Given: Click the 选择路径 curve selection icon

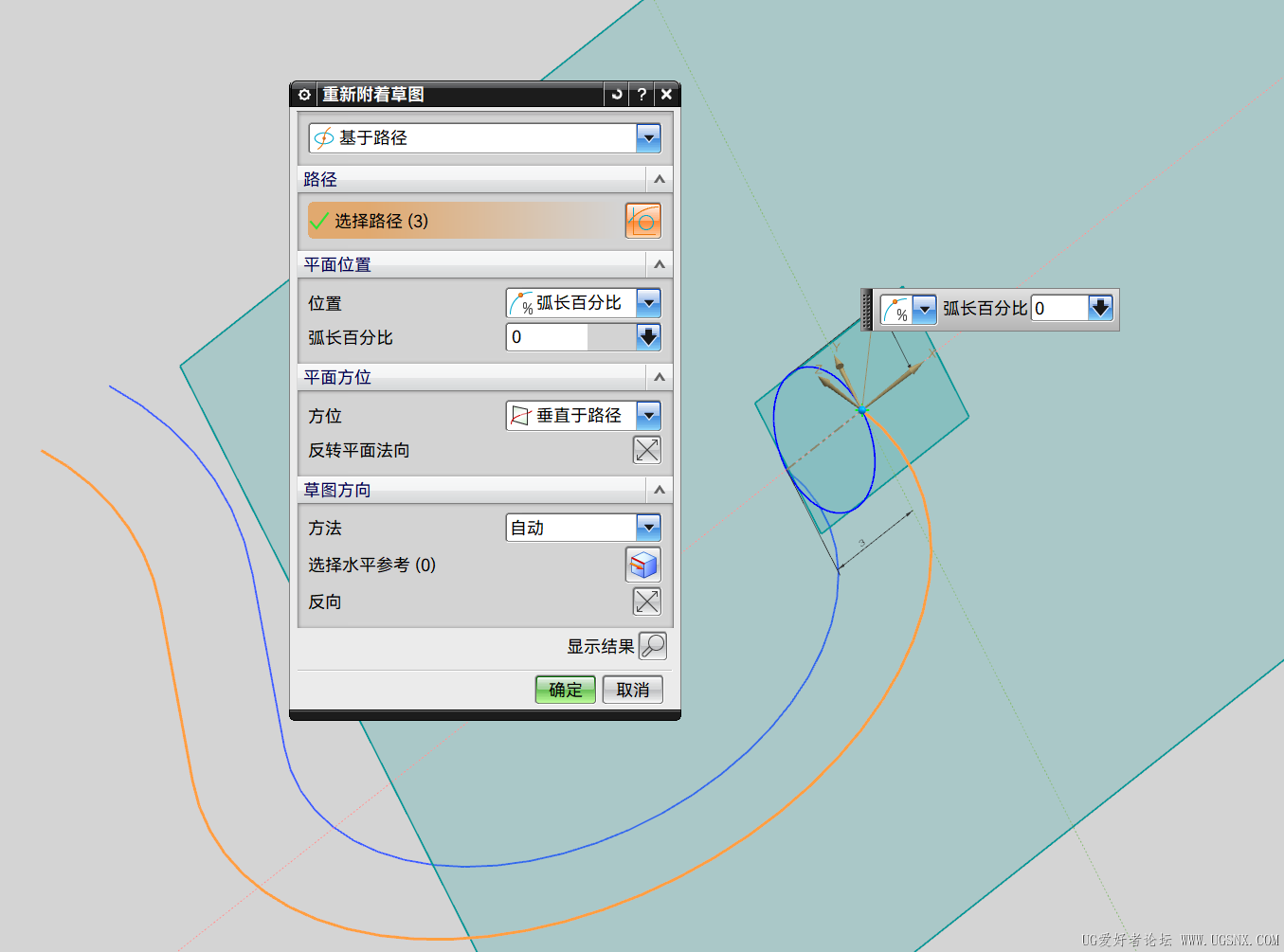Looking at the screenshot, I should pos(643,220).
